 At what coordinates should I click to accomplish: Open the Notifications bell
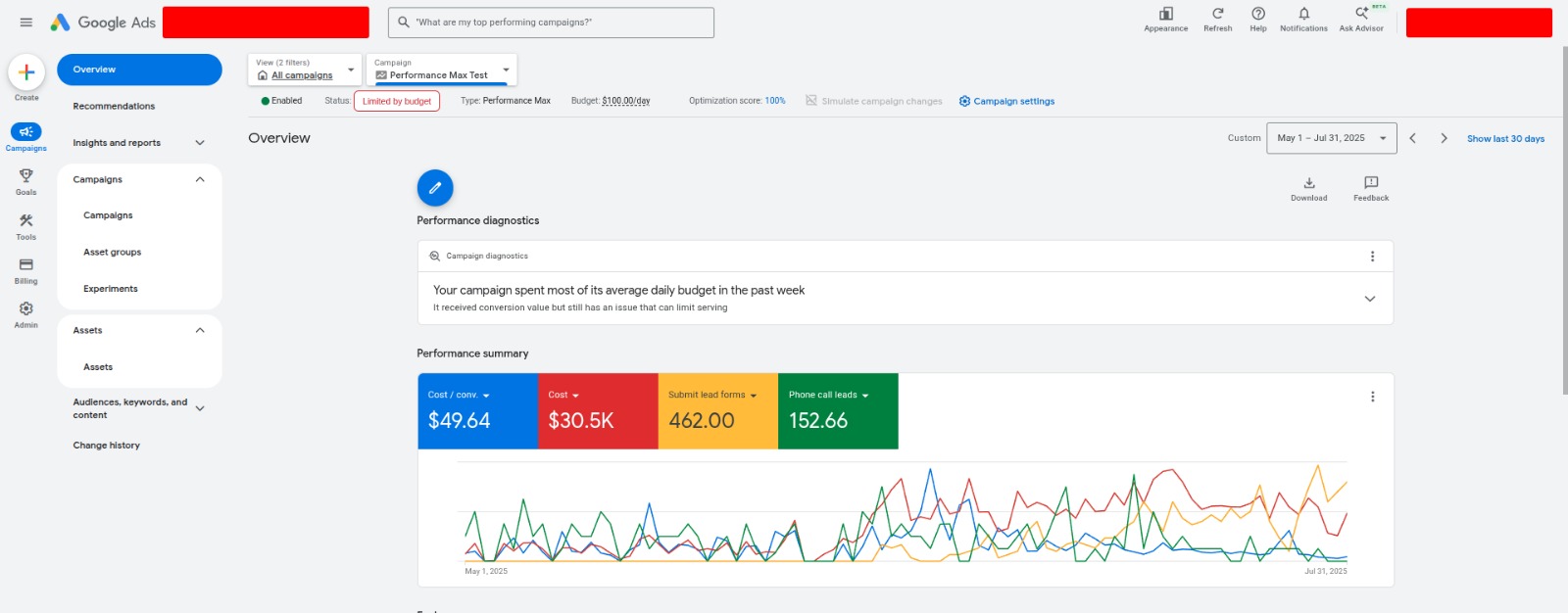tap(1304, 14)
